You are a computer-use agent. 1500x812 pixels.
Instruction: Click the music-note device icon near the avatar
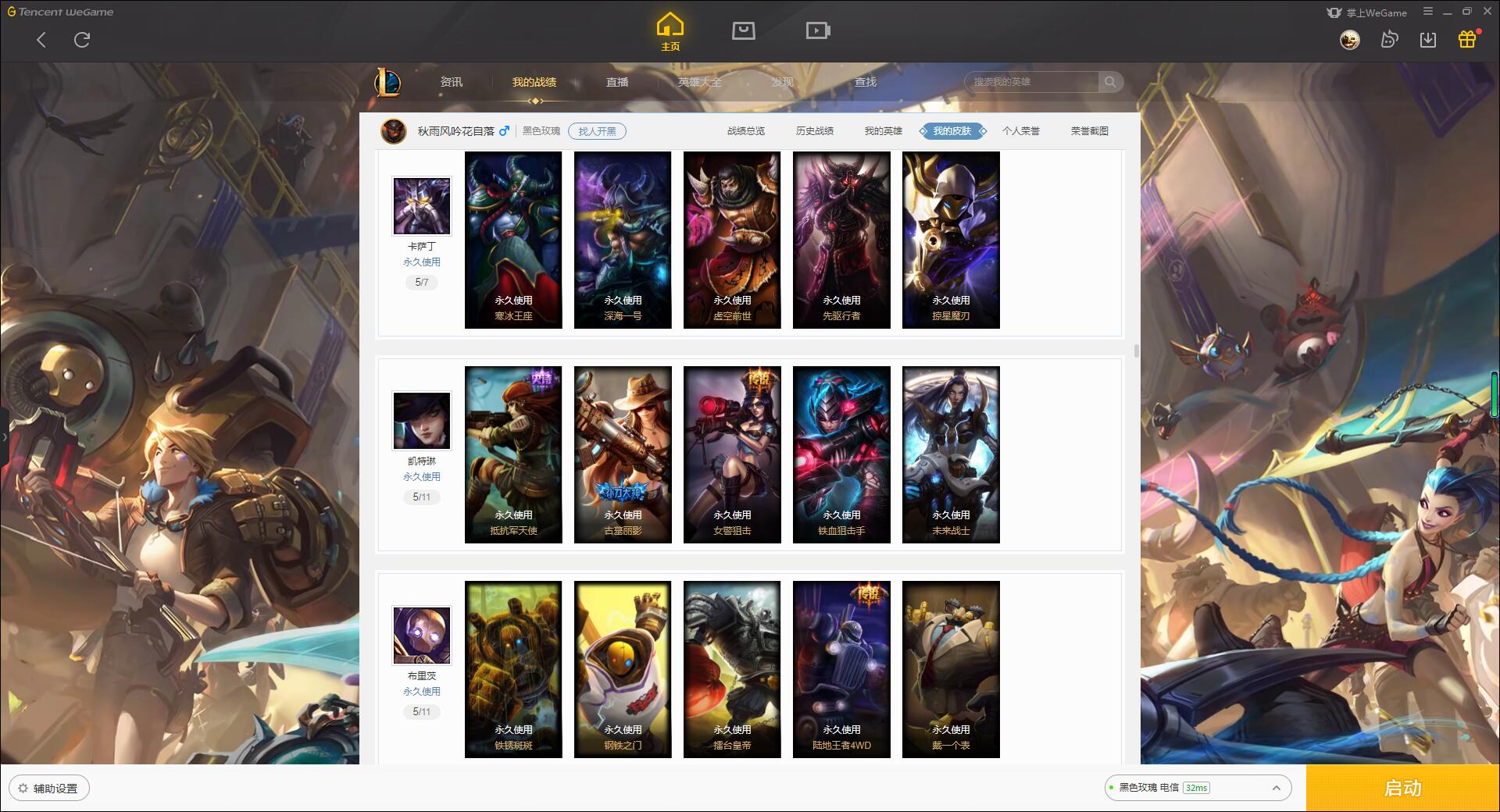[x=1389, y=39]
